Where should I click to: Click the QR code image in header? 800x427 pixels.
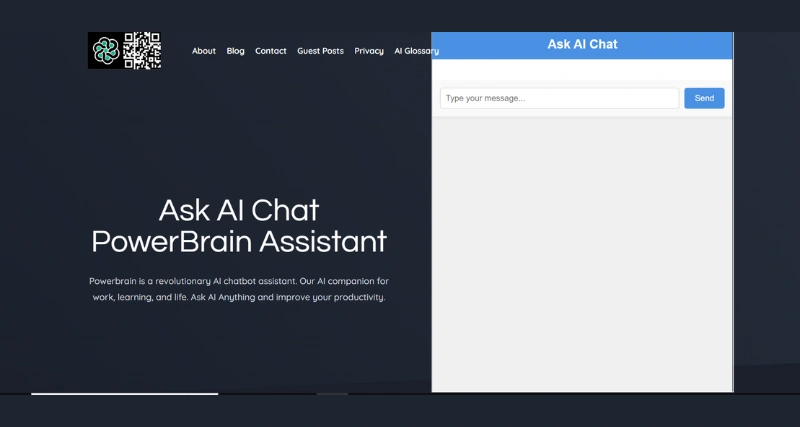[143, 51]
